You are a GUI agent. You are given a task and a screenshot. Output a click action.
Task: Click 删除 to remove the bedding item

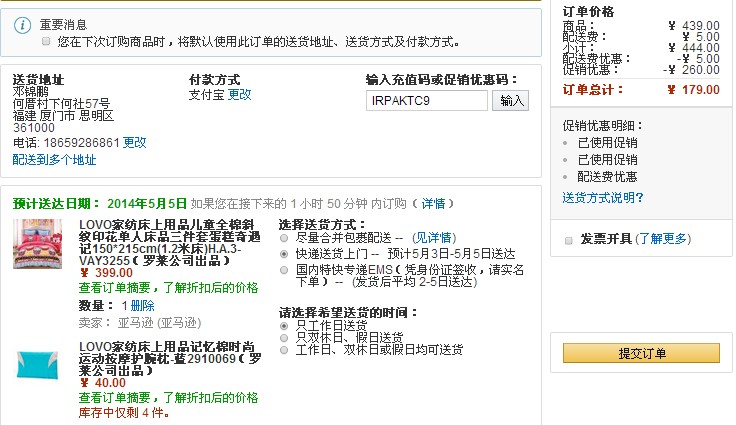(142, 305)
